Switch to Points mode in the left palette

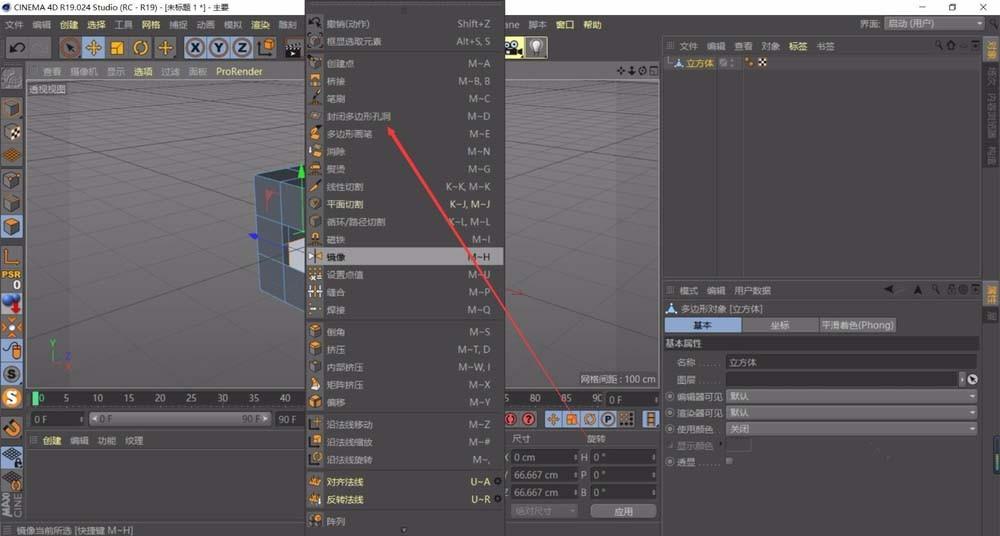pos(12,179)
